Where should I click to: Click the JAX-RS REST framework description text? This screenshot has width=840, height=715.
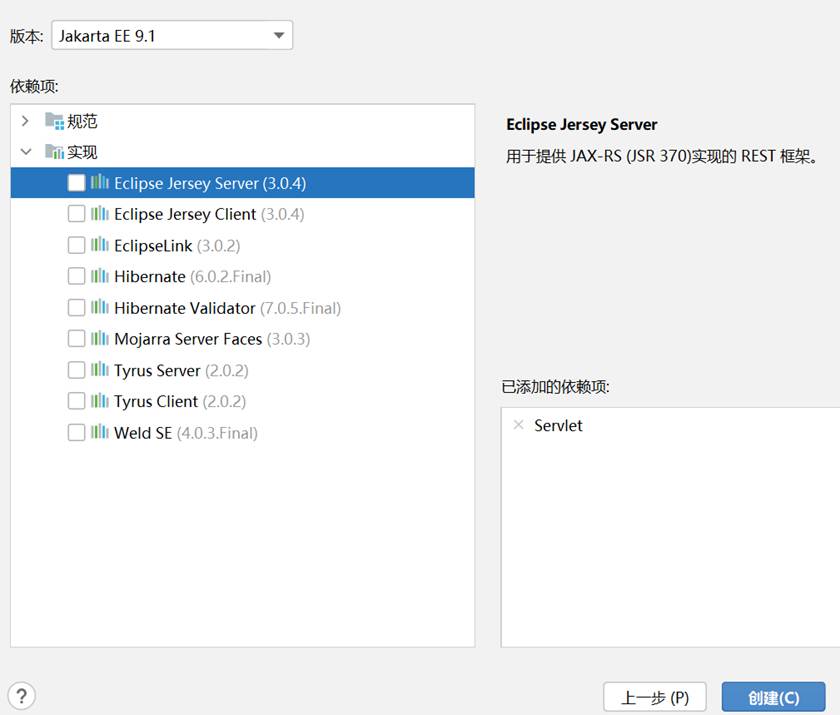(662, 156)
